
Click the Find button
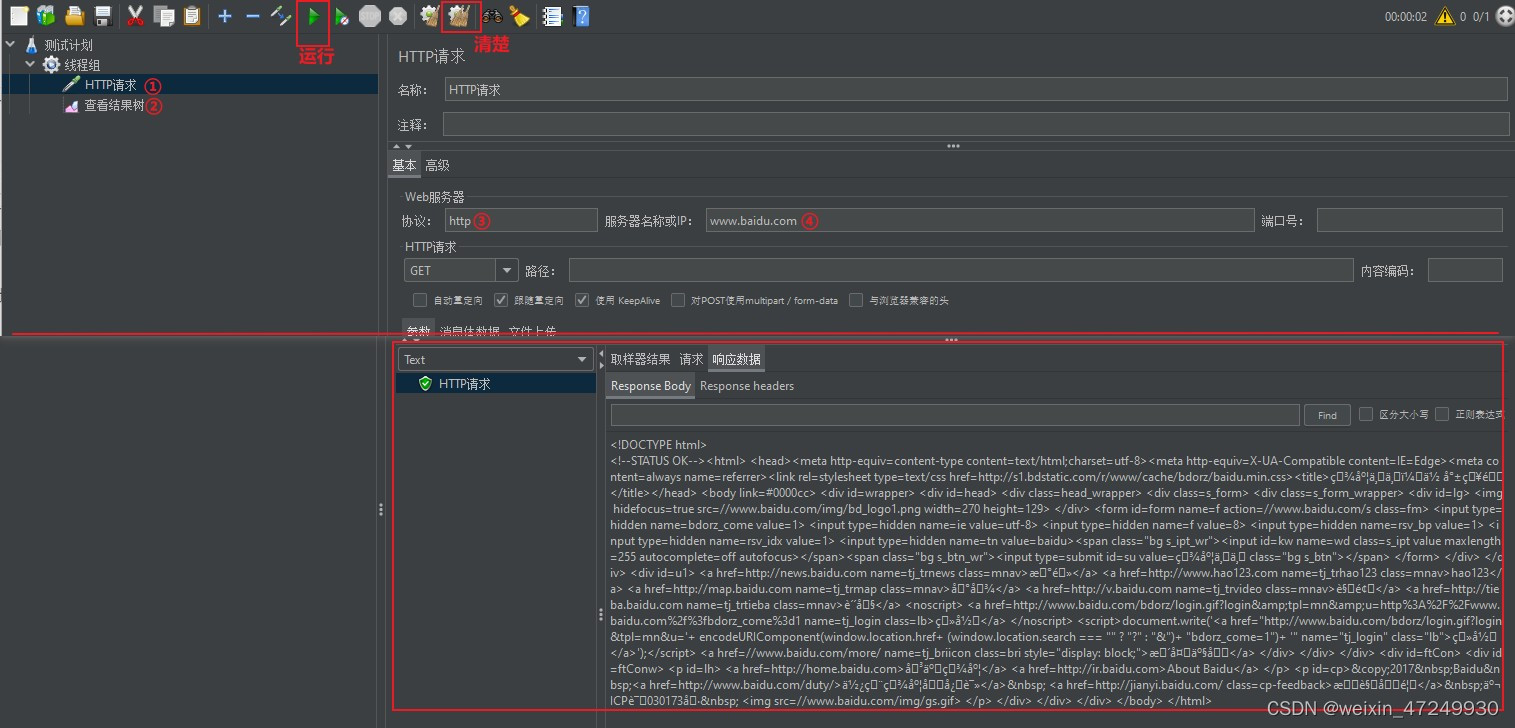[1327, 415]
